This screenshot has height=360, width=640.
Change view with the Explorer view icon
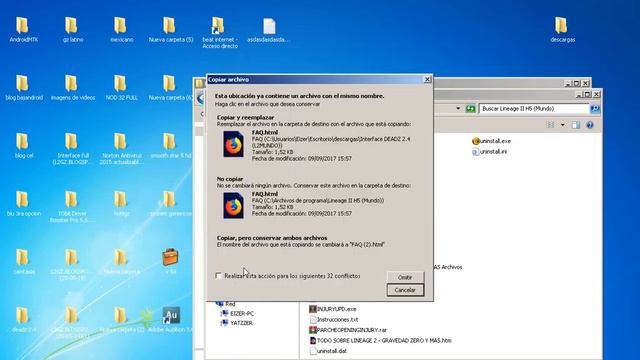tap(550, 125)
